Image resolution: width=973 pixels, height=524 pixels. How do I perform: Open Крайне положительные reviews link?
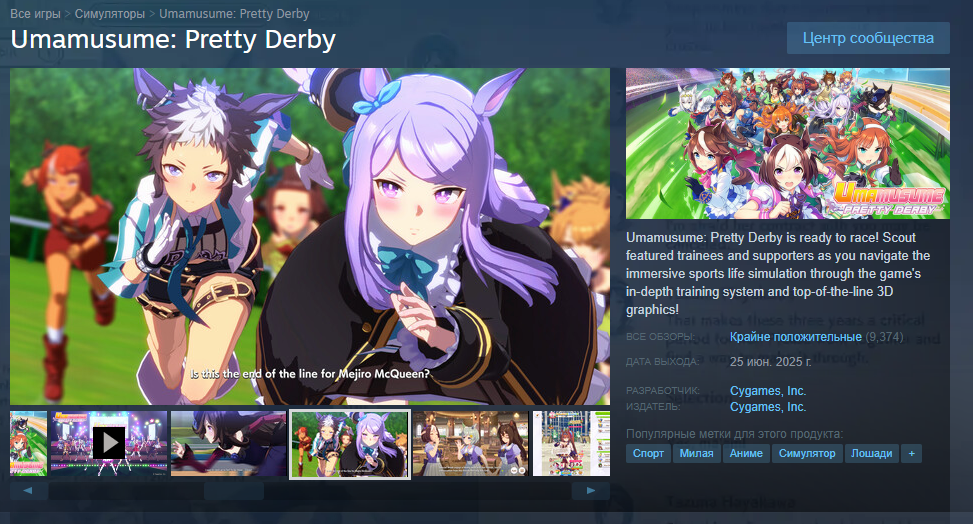point(796,337)
